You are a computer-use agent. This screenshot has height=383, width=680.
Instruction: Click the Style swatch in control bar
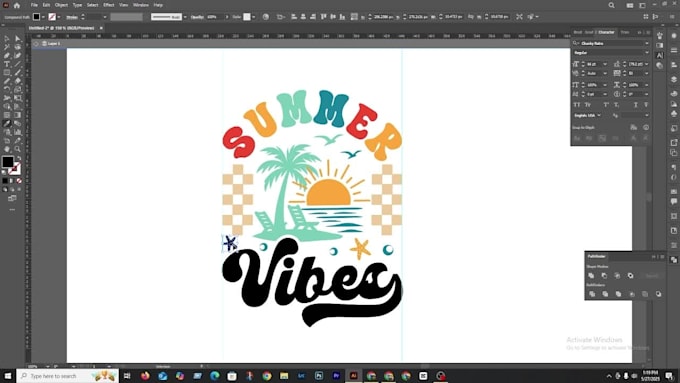(247, 17)
